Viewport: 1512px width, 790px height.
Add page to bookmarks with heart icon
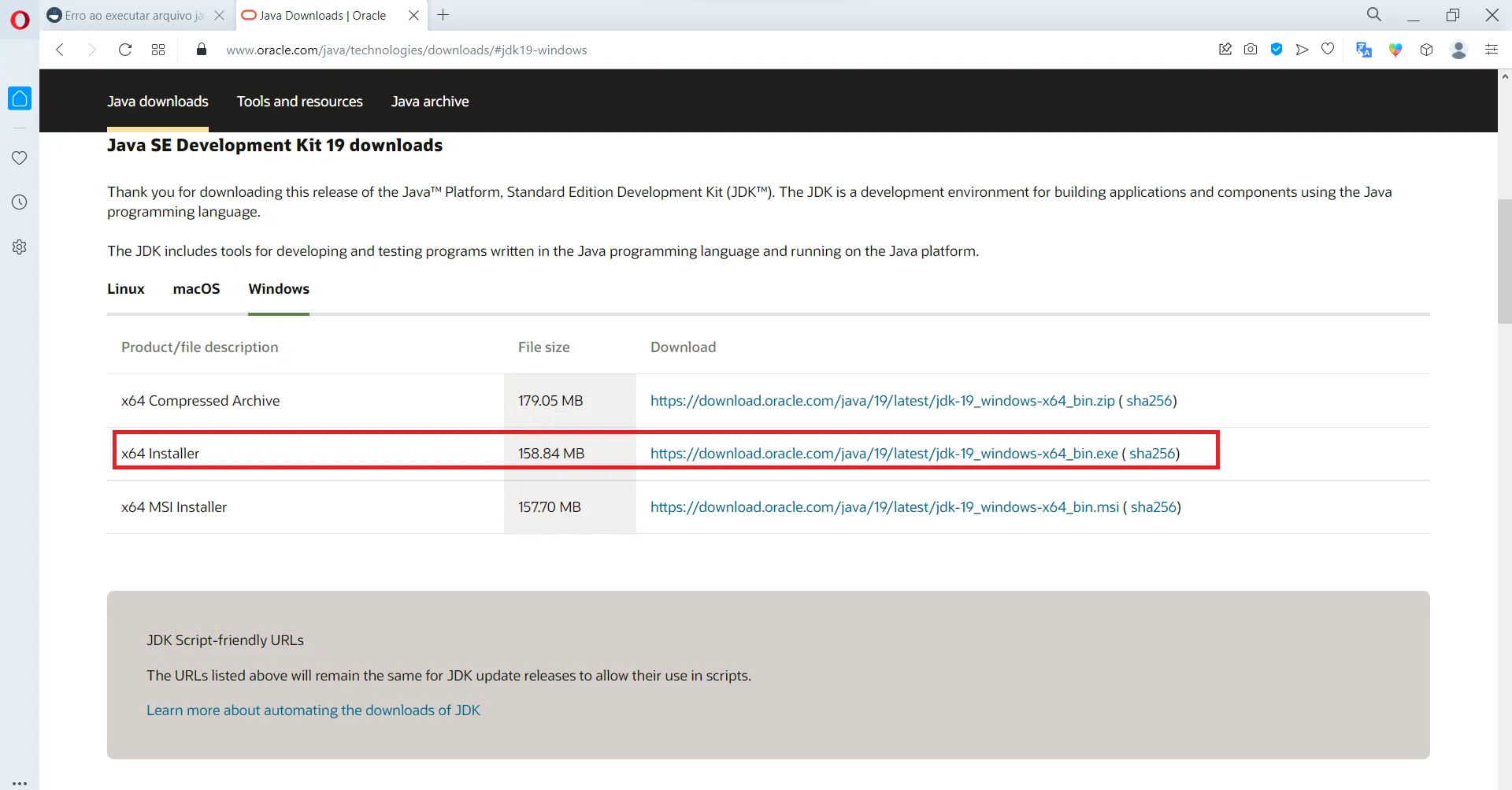[1328, 50]
